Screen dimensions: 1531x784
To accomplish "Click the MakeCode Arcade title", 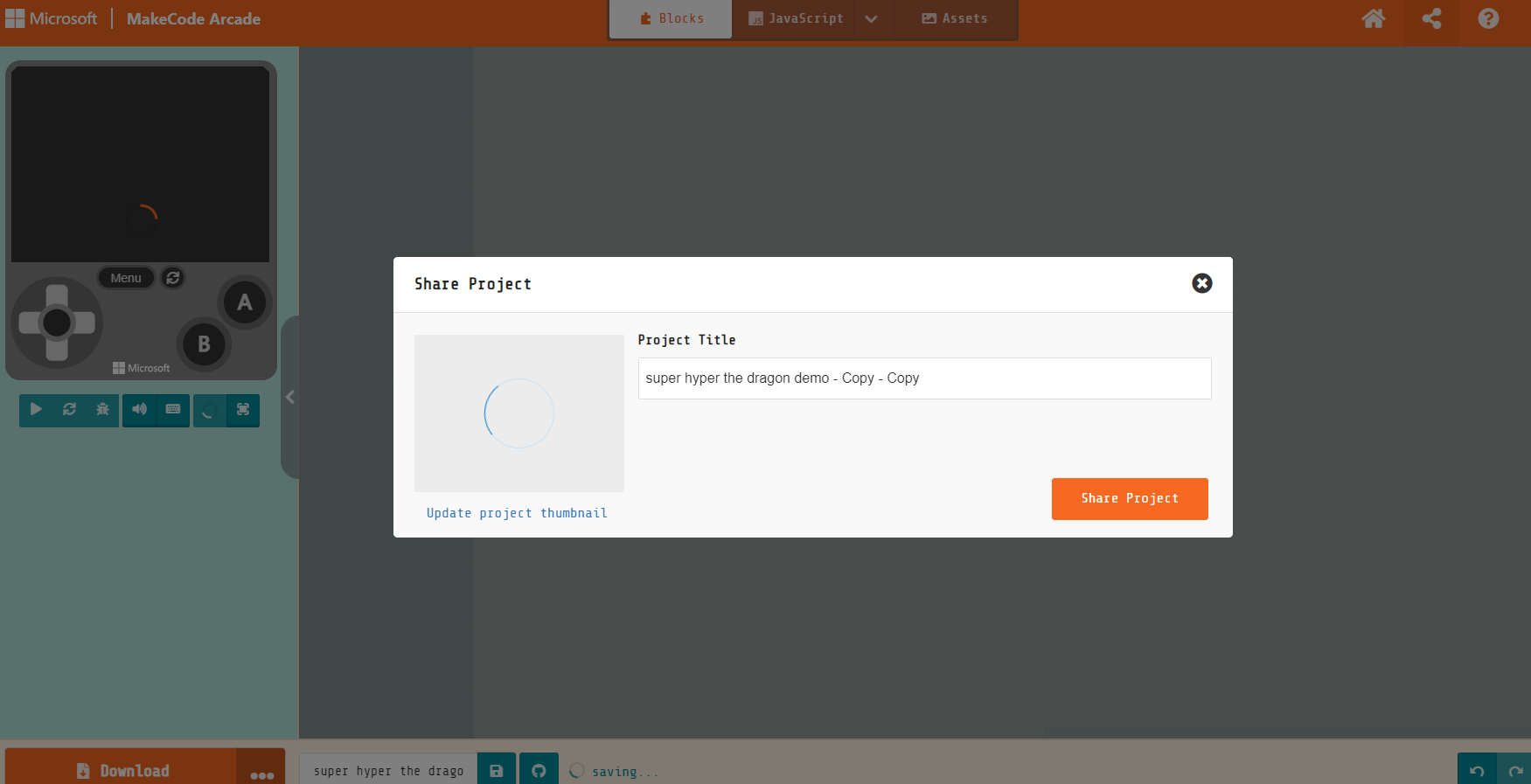I will (193, 19).
